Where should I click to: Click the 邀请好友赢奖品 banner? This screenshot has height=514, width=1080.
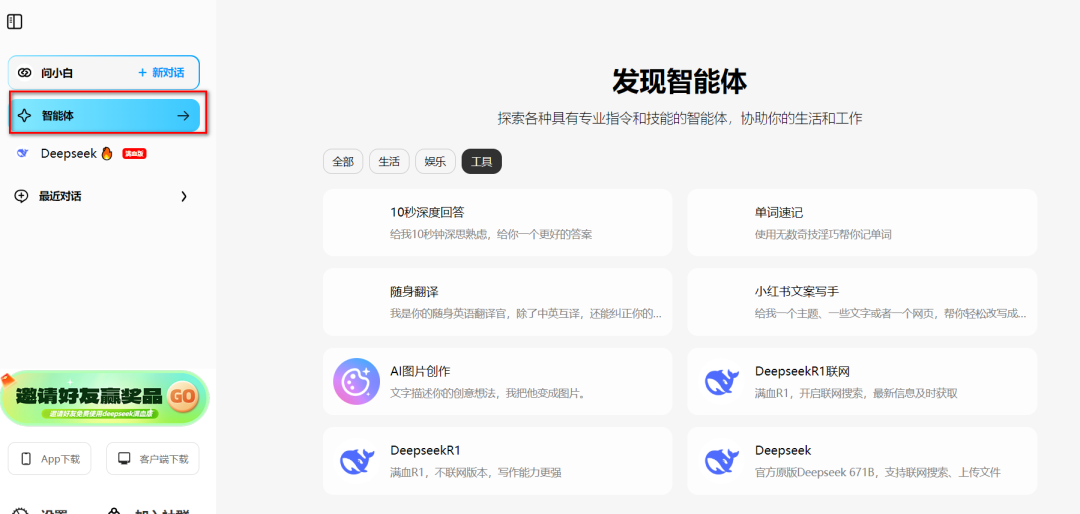pos(103,398)
